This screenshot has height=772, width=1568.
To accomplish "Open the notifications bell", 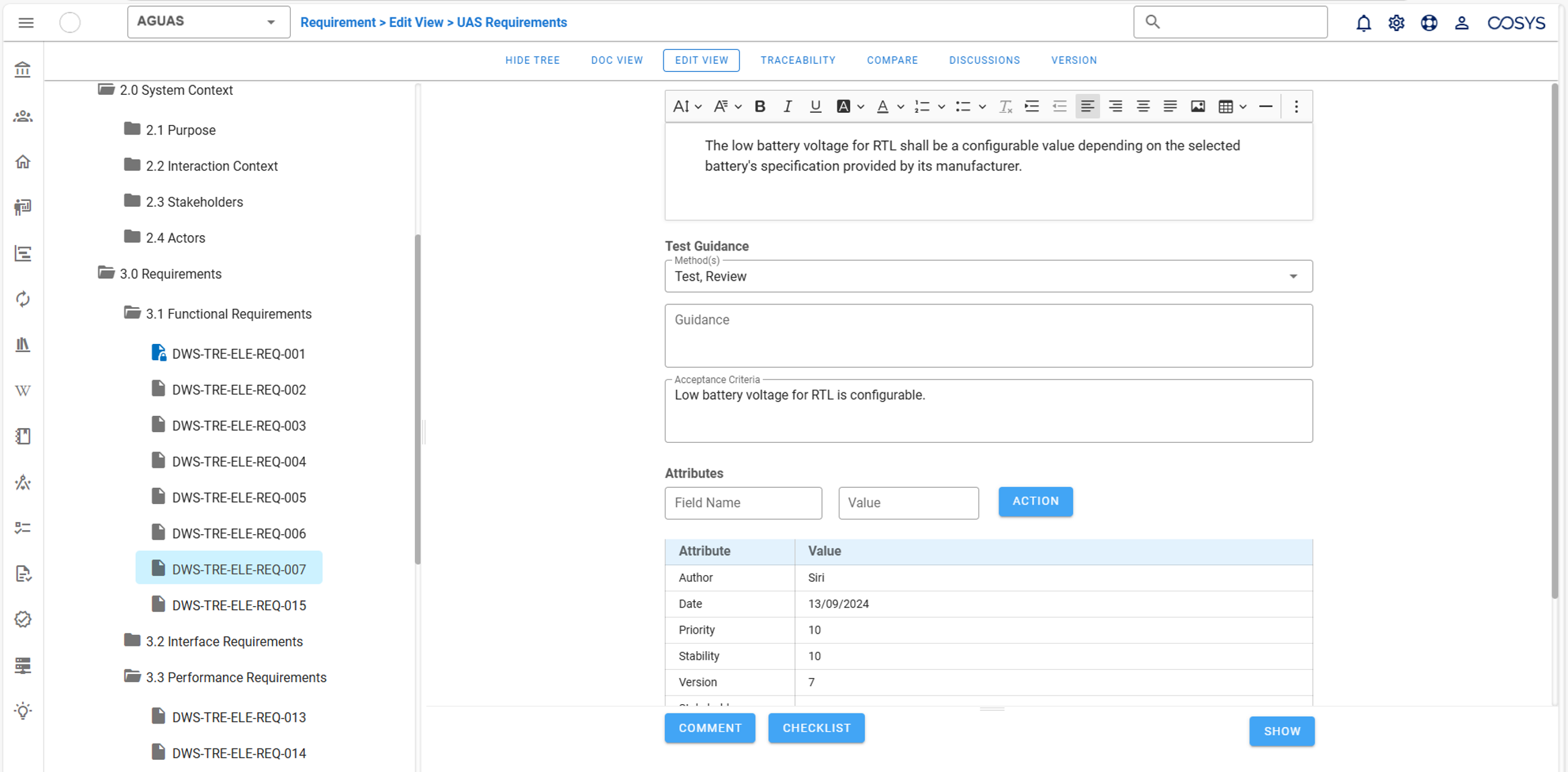I will coord(1363,23).
